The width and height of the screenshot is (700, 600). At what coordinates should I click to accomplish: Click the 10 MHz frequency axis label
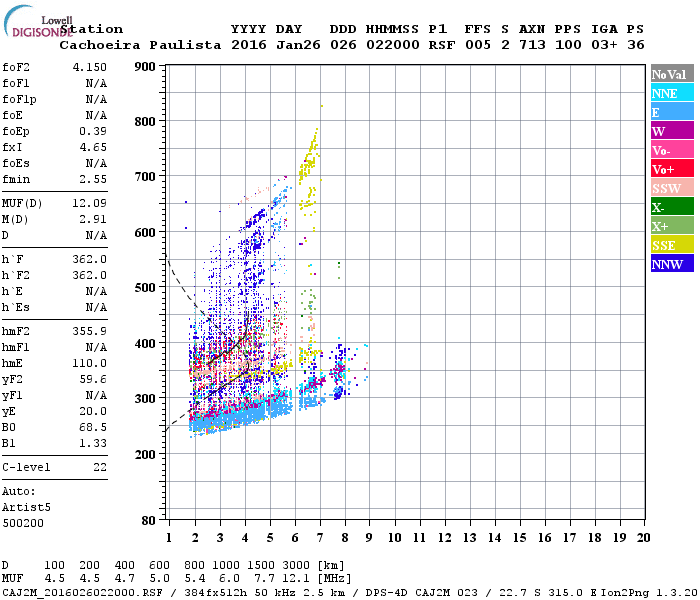click(x=395, y=538)
